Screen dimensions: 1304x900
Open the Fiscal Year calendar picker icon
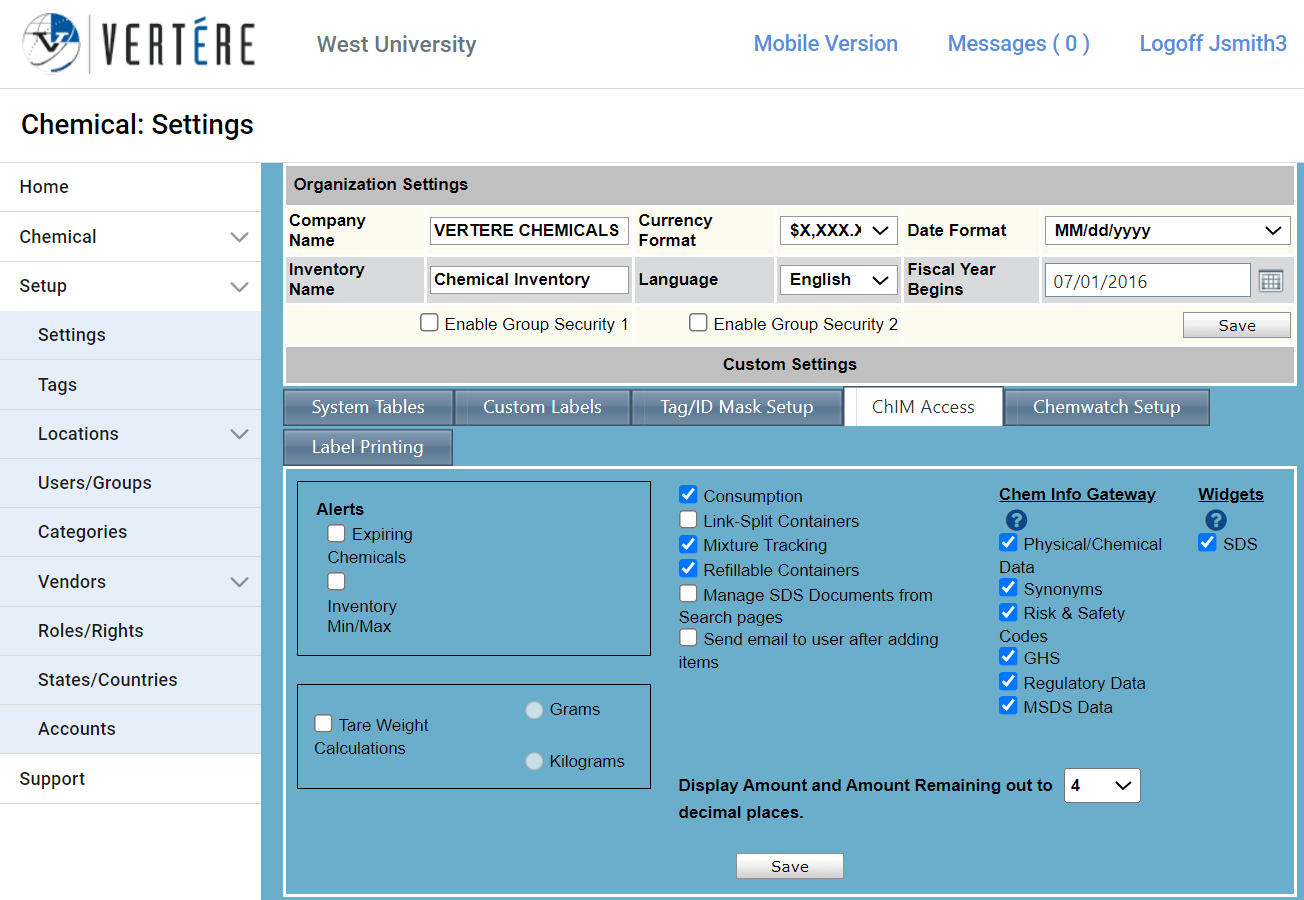[1270, 281]
